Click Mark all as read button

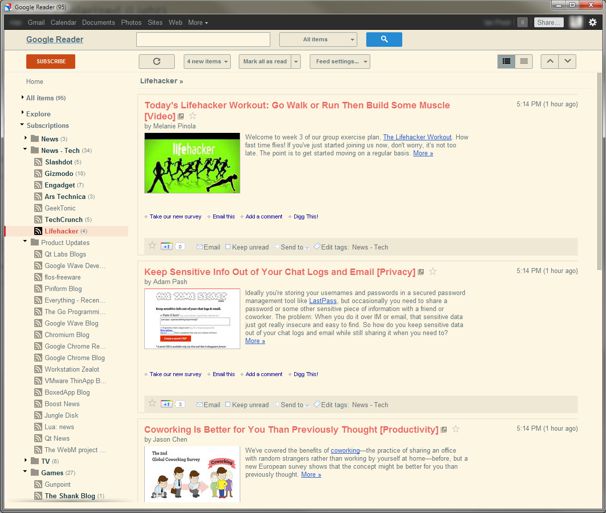point(265,61)
